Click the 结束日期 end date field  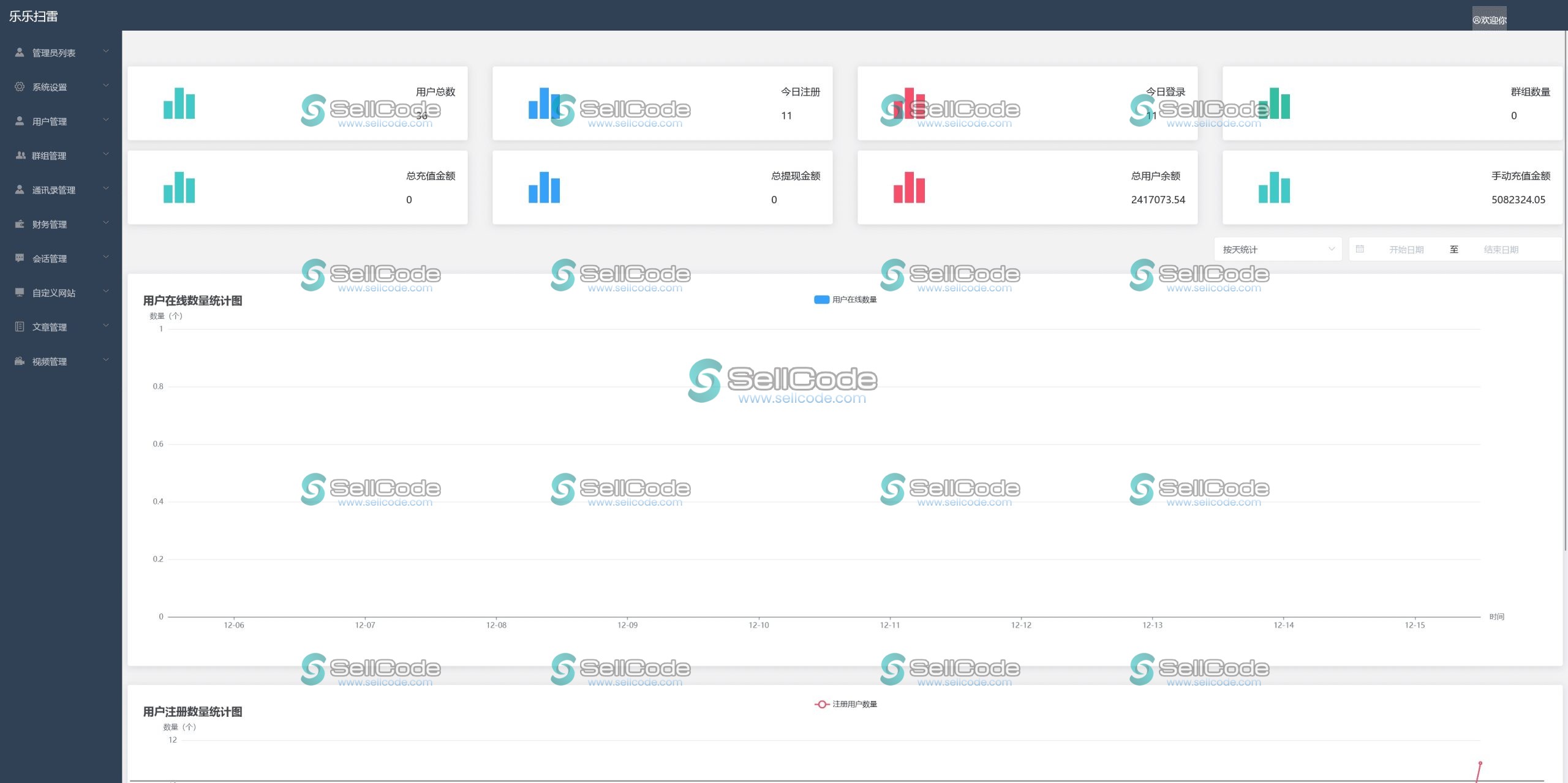pos(1501,250)
